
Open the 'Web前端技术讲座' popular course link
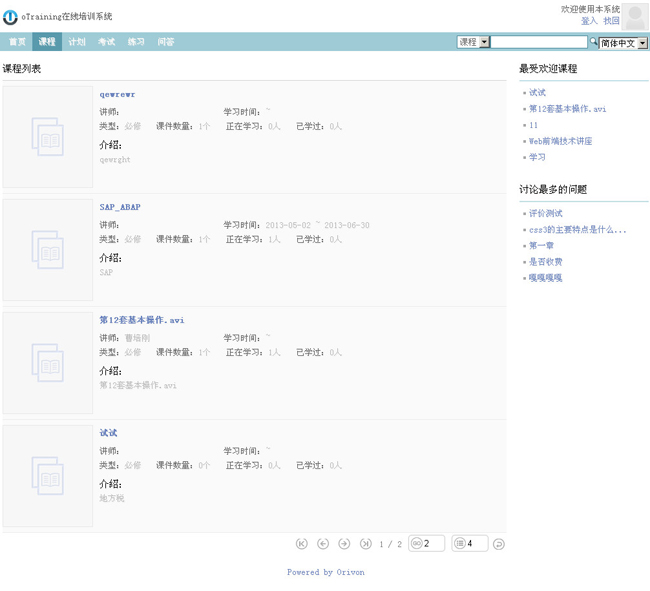click(560, 141)
